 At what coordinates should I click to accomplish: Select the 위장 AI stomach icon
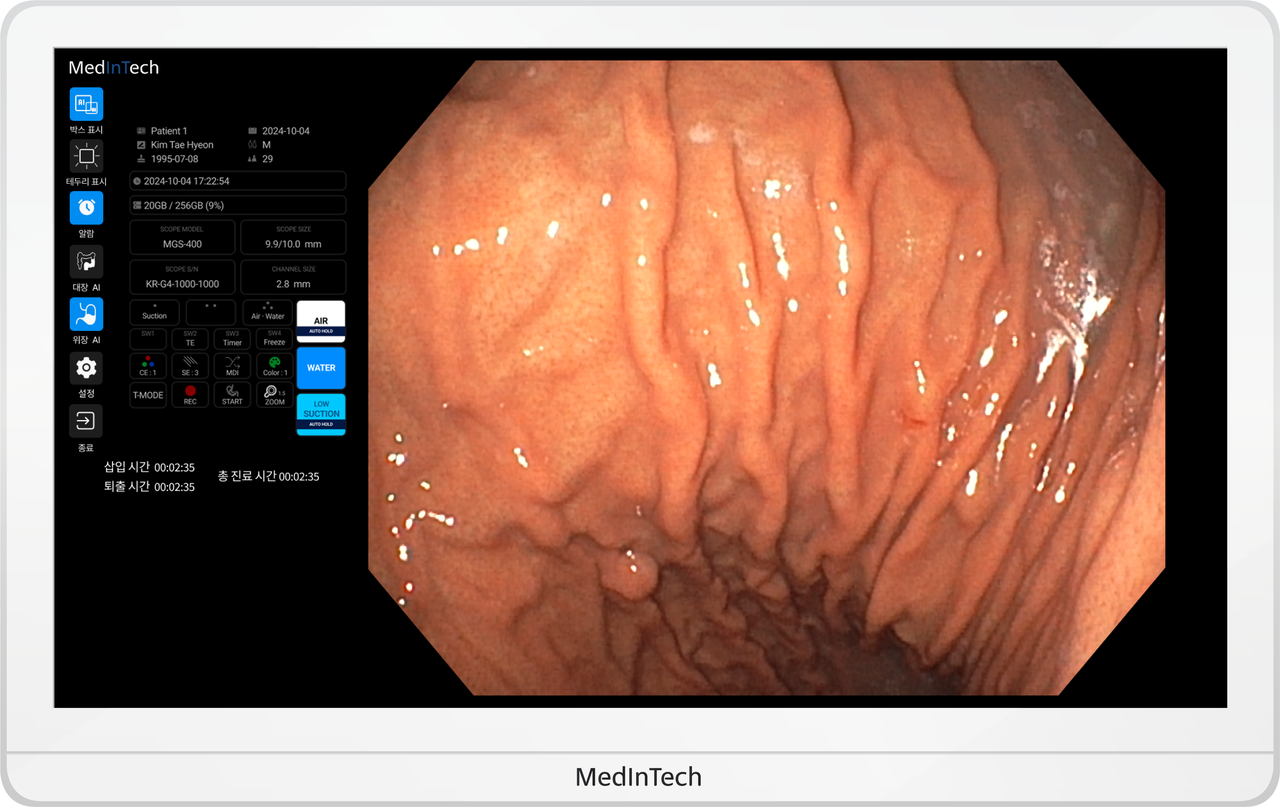point(86,315)
